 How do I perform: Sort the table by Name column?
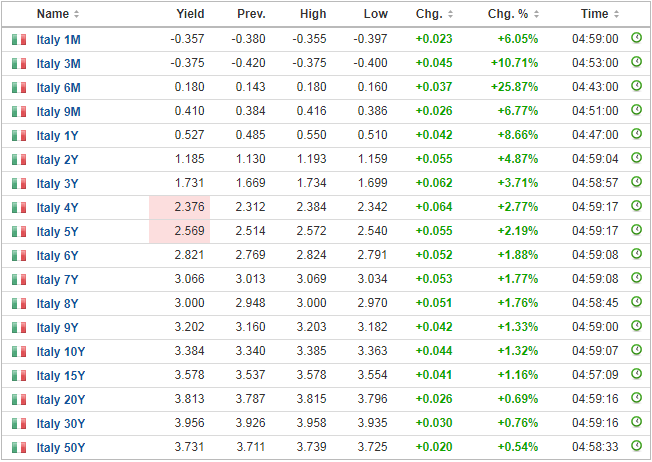[x=58, y=14]
